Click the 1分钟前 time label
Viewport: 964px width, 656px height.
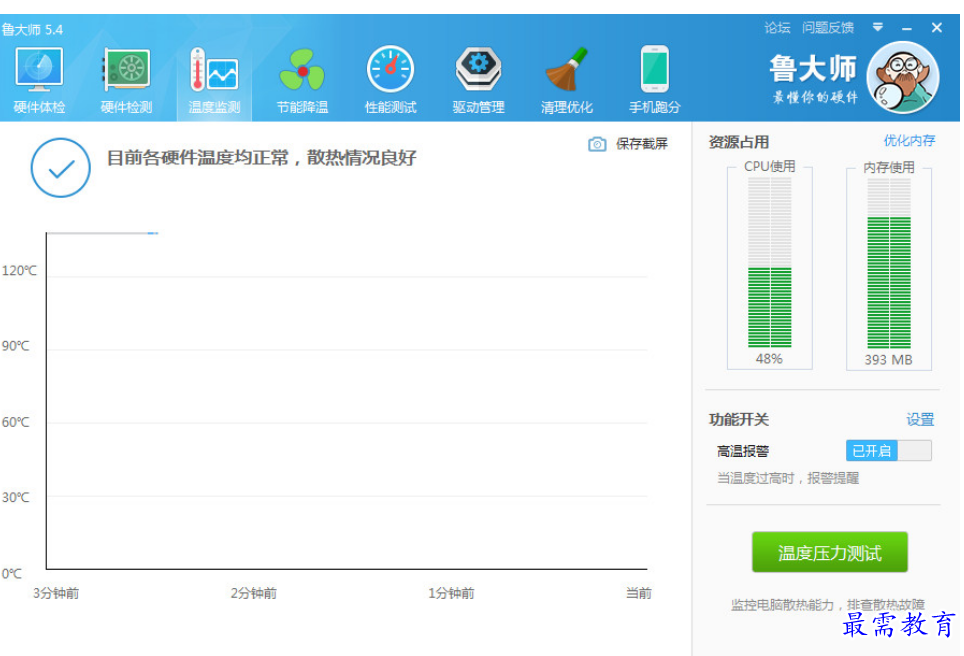tap(451, 593)
